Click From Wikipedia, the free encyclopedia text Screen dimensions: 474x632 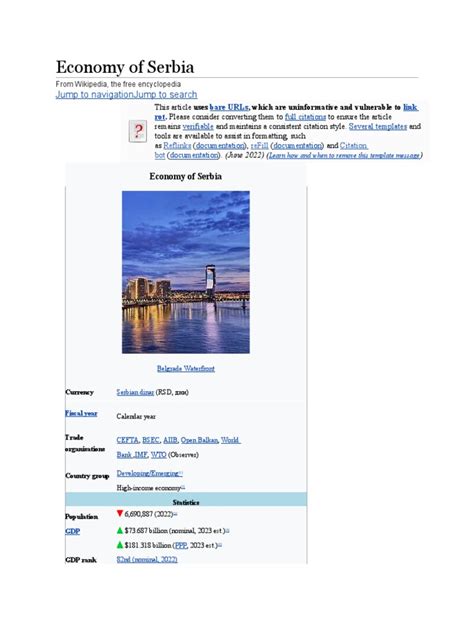pos(118,84)
